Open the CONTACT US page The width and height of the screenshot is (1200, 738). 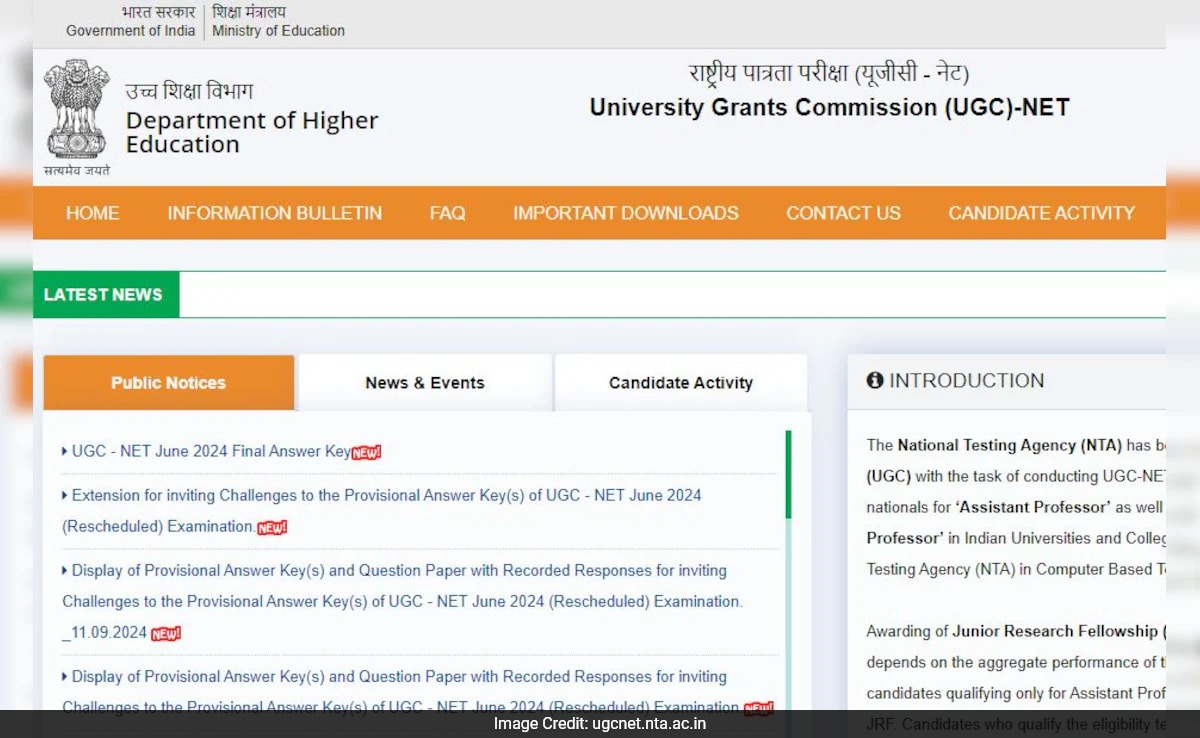pos(843,212)
